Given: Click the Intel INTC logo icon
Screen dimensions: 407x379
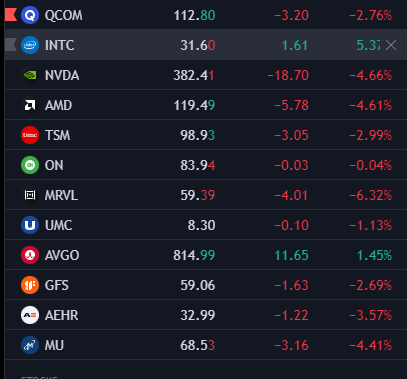Looking at the screenshot, I should tap(30, 45).
